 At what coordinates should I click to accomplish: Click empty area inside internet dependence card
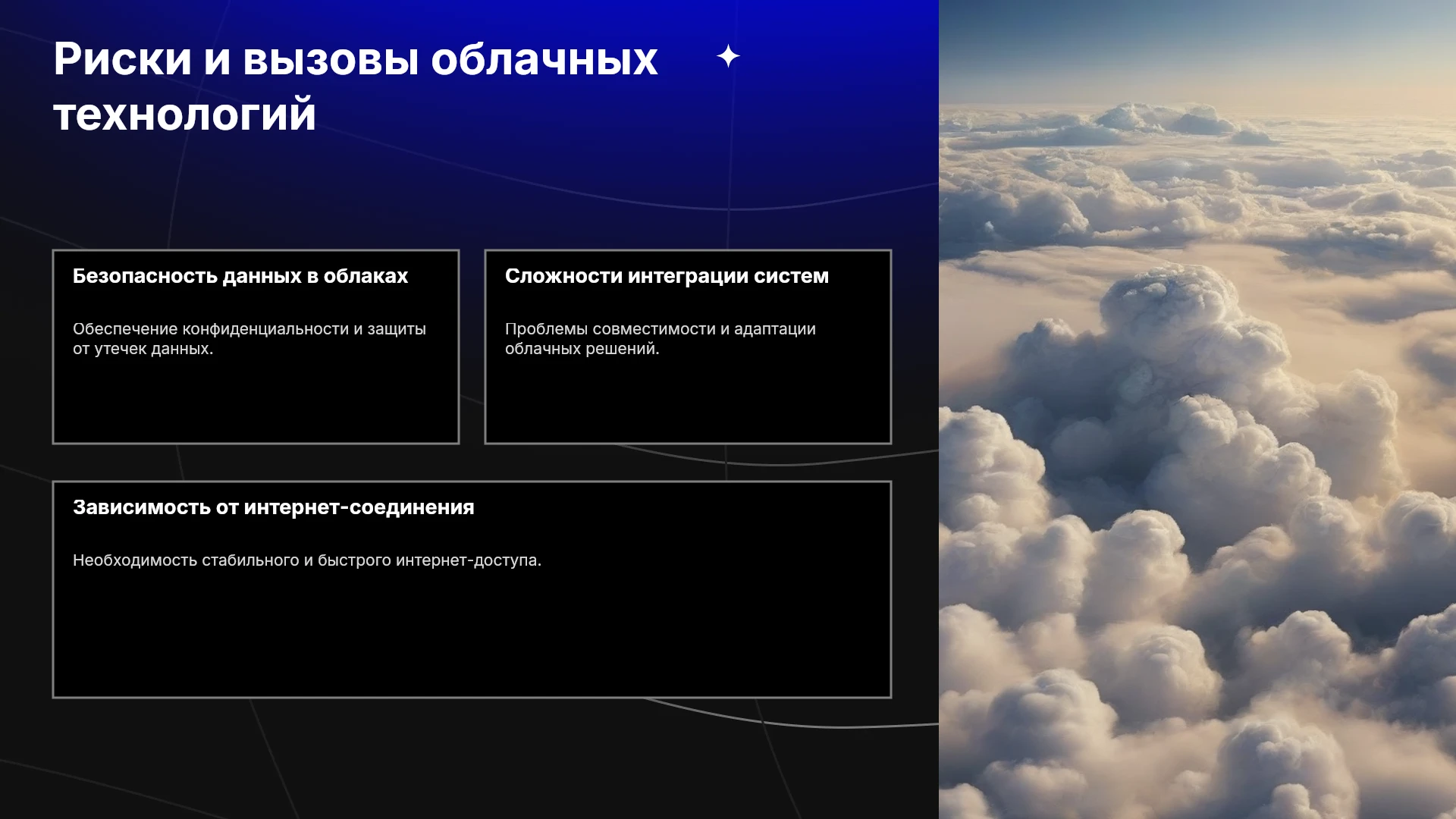pyautogui.click(x=472, y=637)
